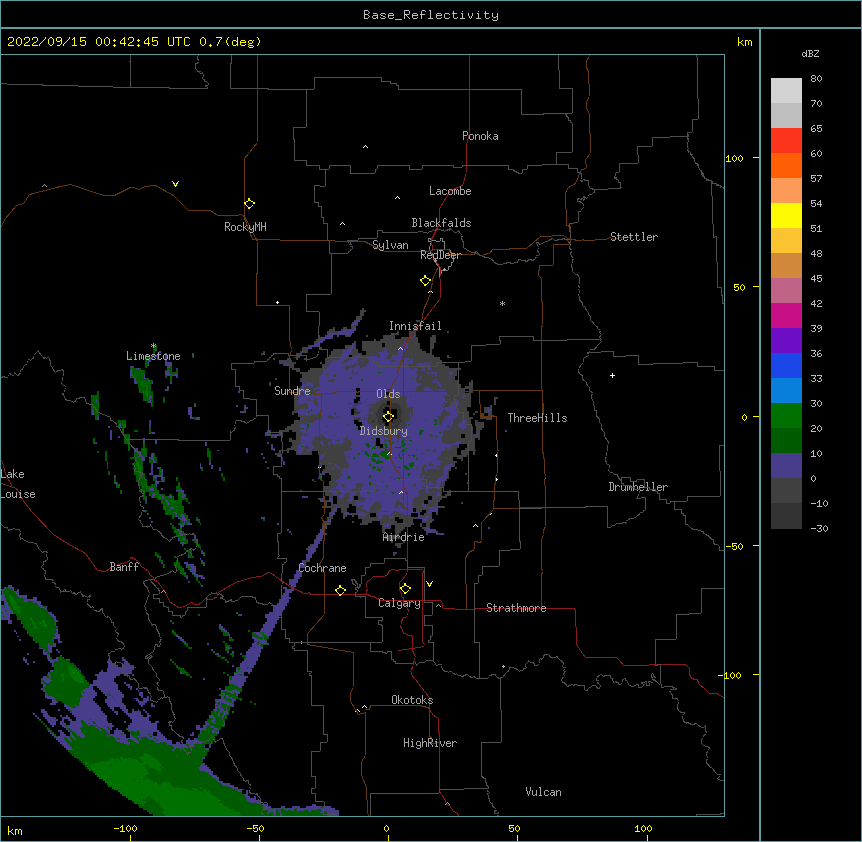The height and width of the screenshot is (842, 862).
Task: Click the Calgary city label
Action: point(399,603)
